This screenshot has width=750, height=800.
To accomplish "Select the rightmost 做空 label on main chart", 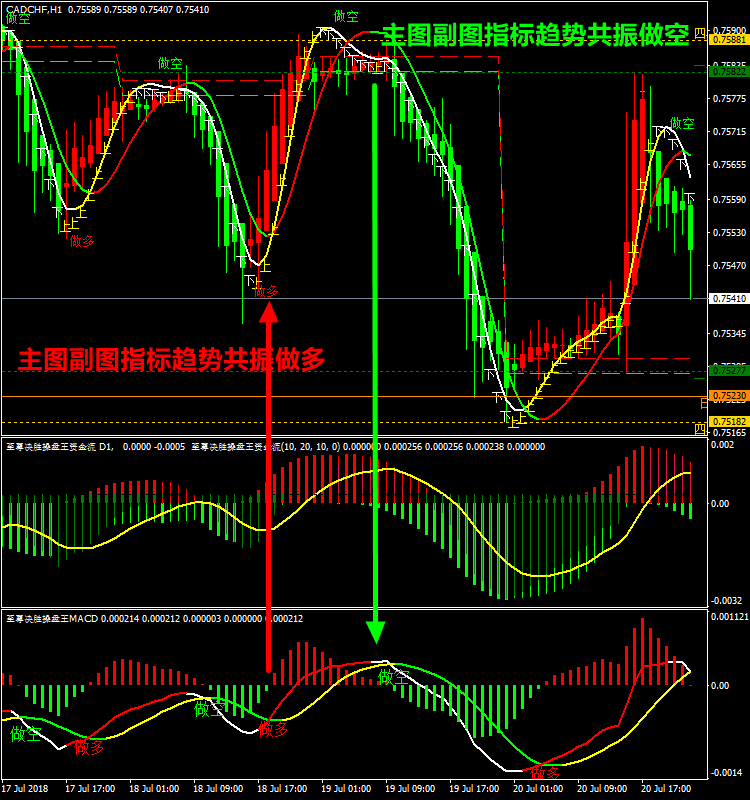I will click(x=682, y=123).
